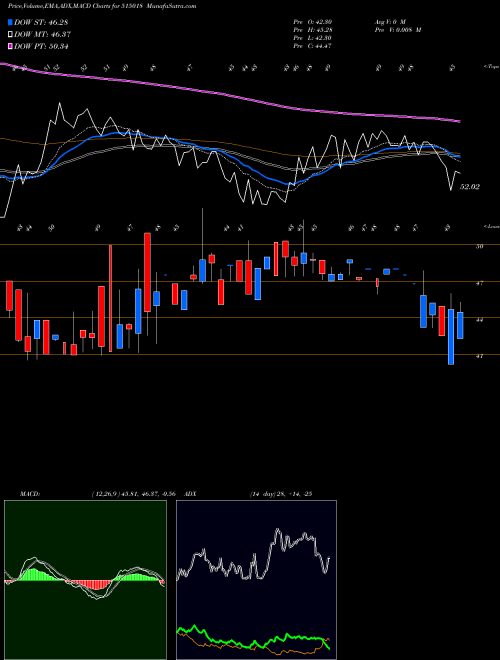The height and width of the screenshot is (660, 500).
Task: Click the 41 price axis label
Action: [x=479, y=356]
